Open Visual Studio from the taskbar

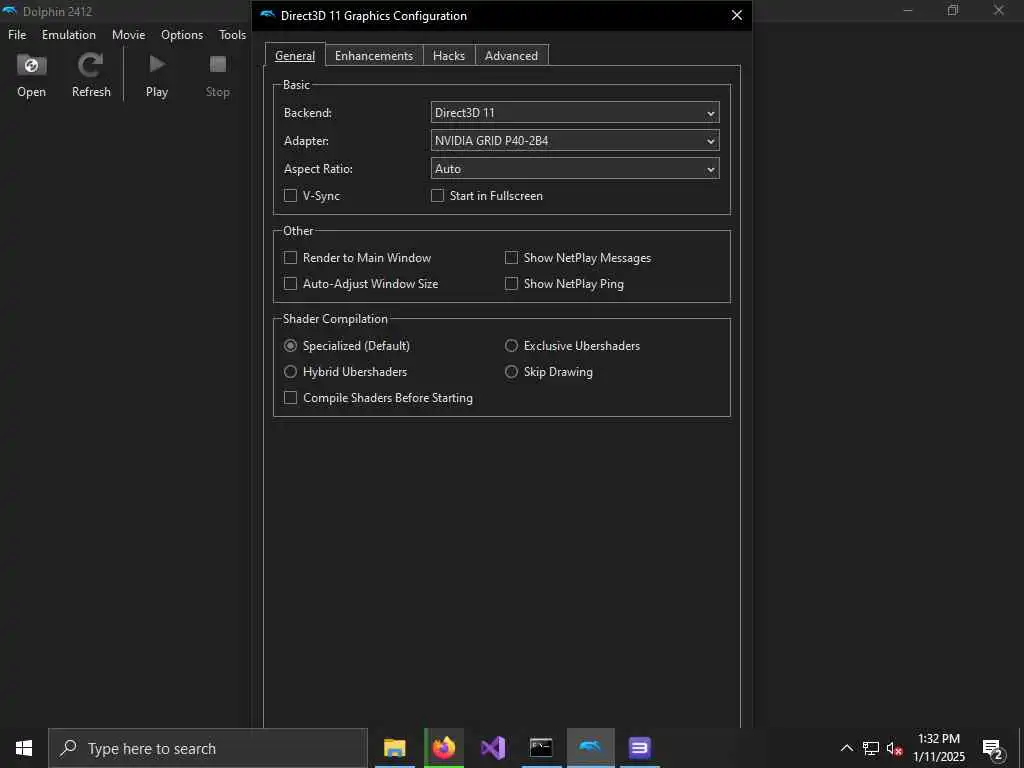click(493, 748)
